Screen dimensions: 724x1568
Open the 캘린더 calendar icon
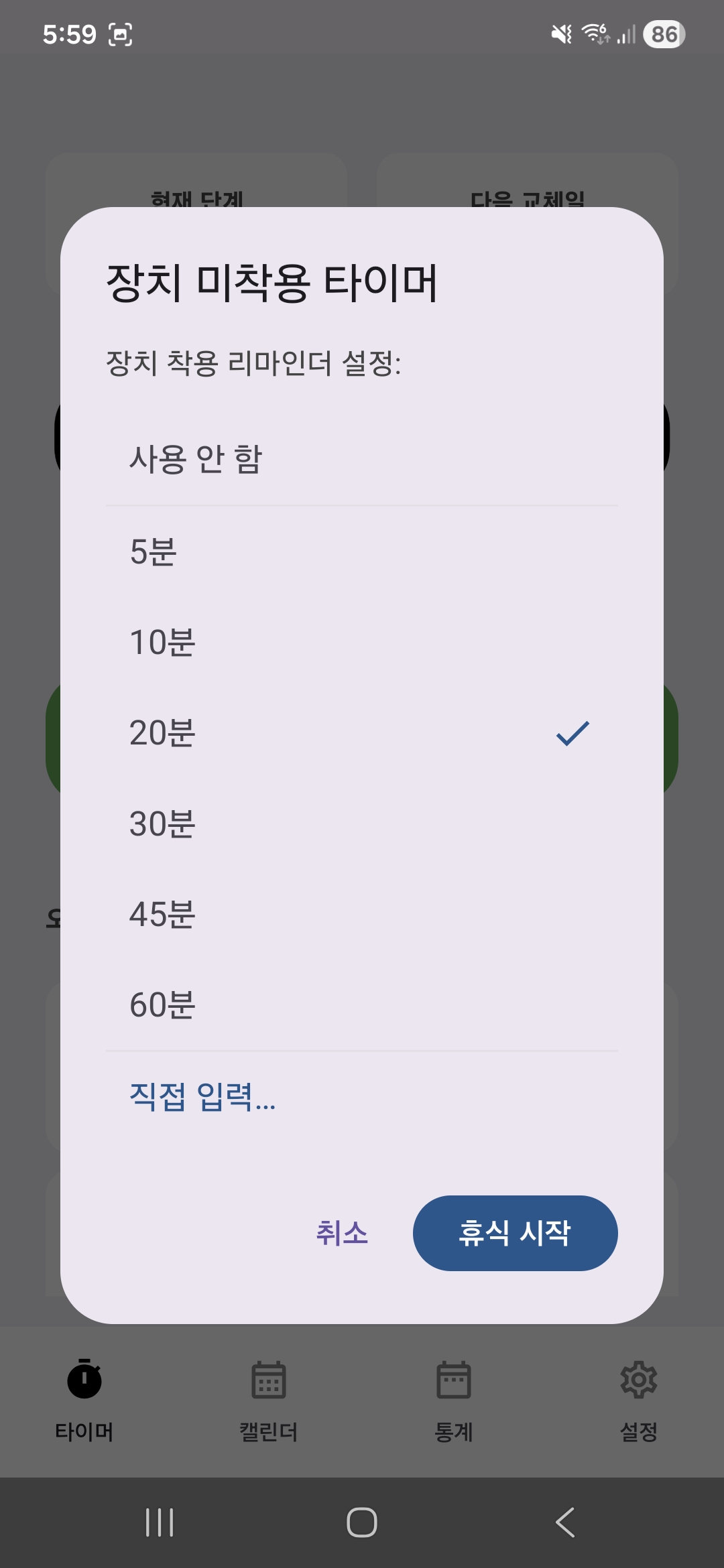click(x=267, y=1380)
